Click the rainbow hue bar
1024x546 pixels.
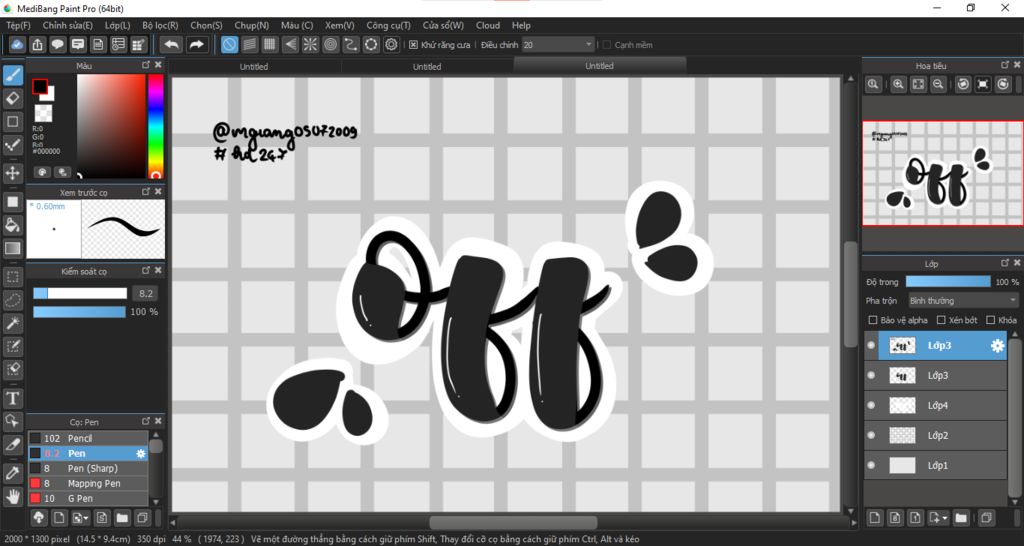tap(155, 126)
